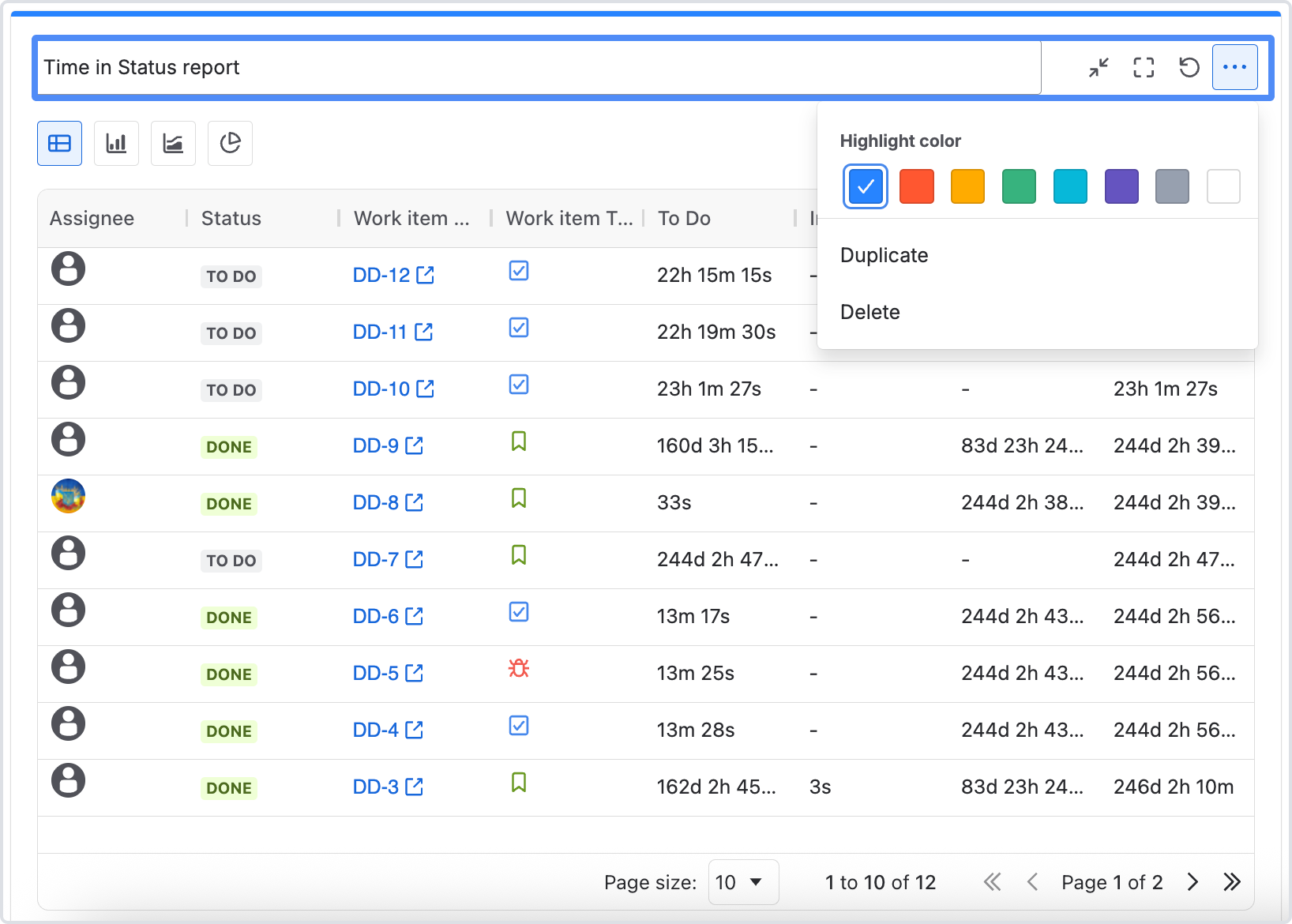This screenshot has width=1292, height=924.
Task: Select the checked blue highlight color
Action: [866, 186]
